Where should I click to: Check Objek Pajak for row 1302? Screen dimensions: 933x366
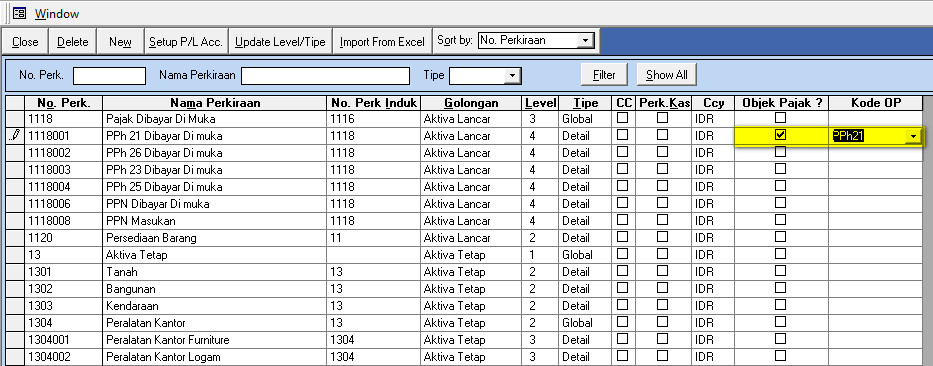pos(781,288)
